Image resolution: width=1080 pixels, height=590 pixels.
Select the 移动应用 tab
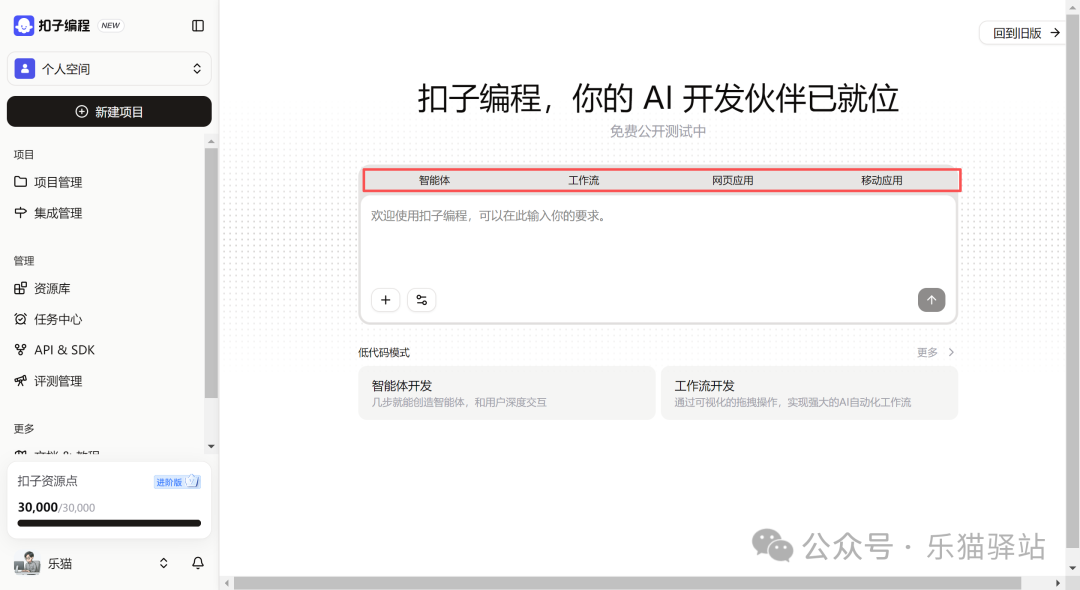tap(880, 180)
